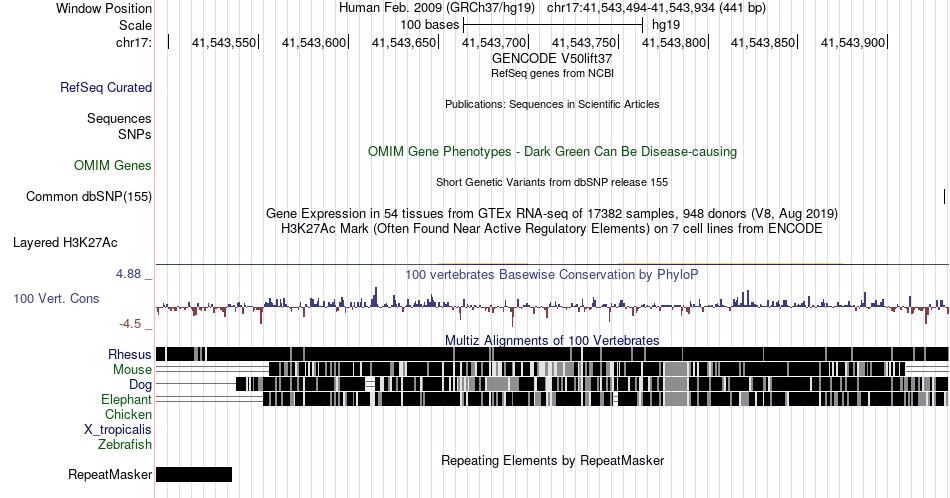Image resolution: width=950 pixels, height=498 pixels.
Task: Click the Window Position label
Action: [x=104, y=8]
